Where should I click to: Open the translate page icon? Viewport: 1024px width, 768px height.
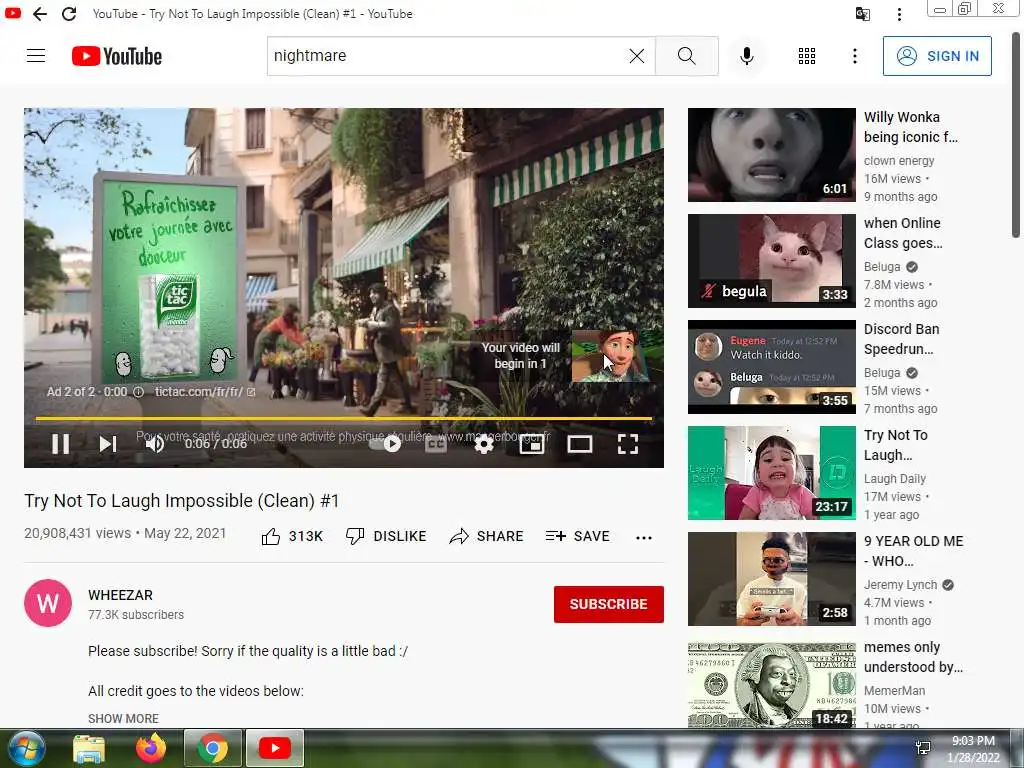(x=863, y=14)
